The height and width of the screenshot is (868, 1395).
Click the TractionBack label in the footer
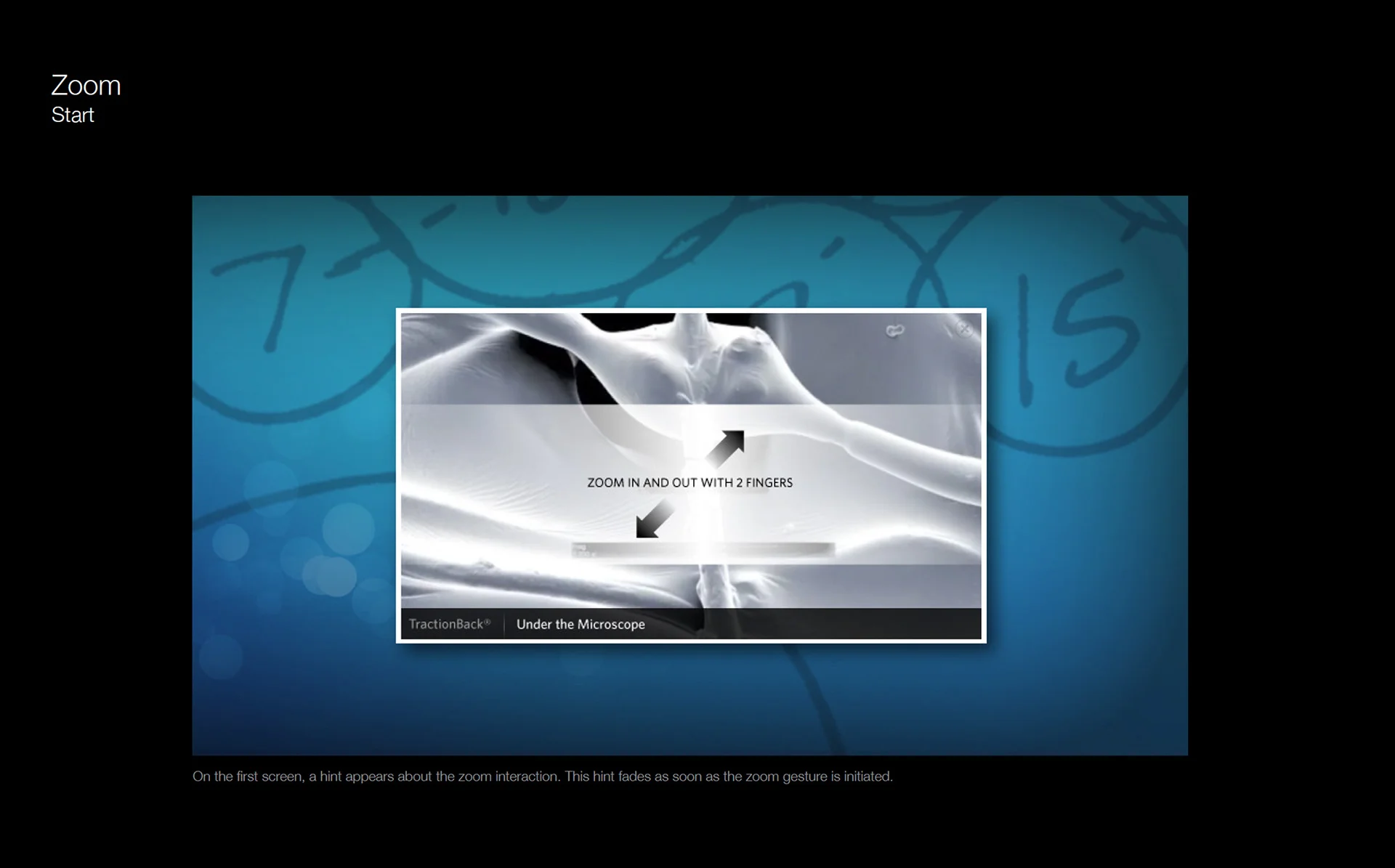coord(449,624)
